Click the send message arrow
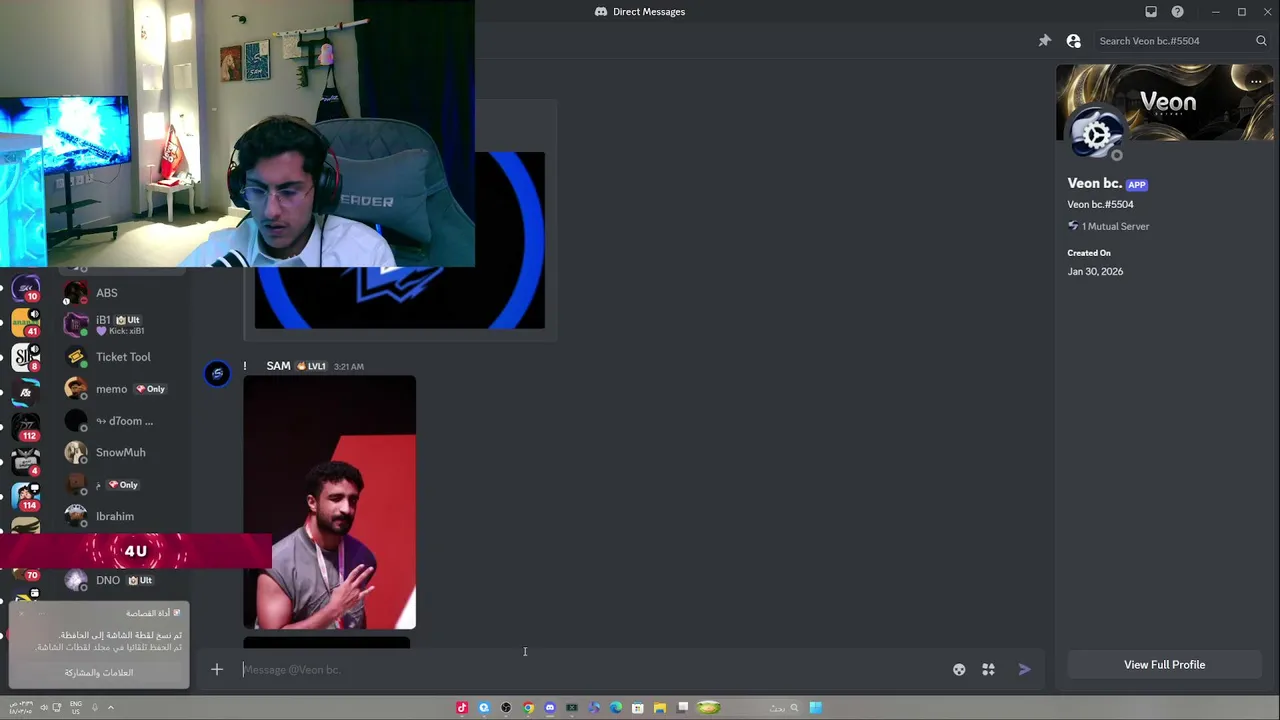This screenshot has width=1280, height=720. point(1024,670)
